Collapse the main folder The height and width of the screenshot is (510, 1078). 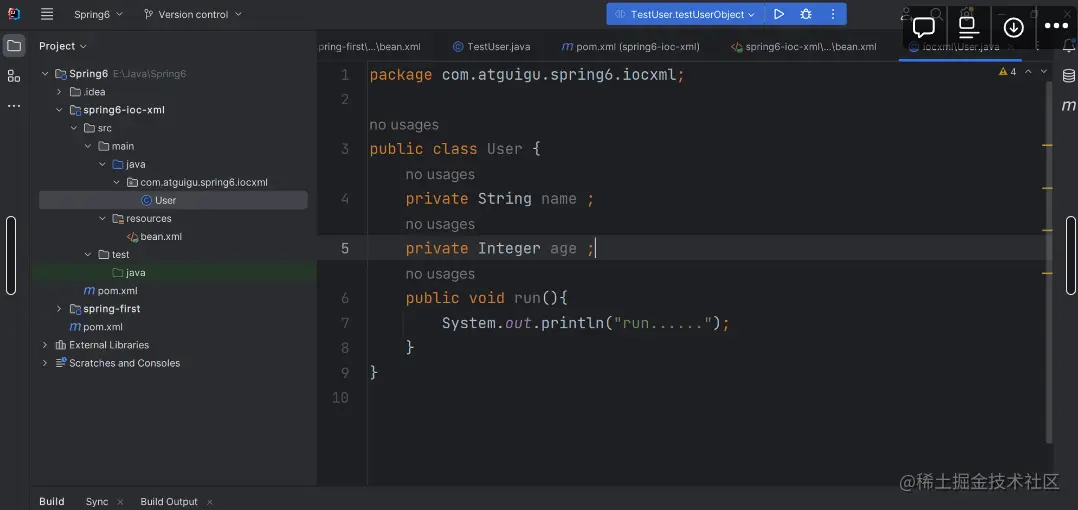(x=88, y=146)
